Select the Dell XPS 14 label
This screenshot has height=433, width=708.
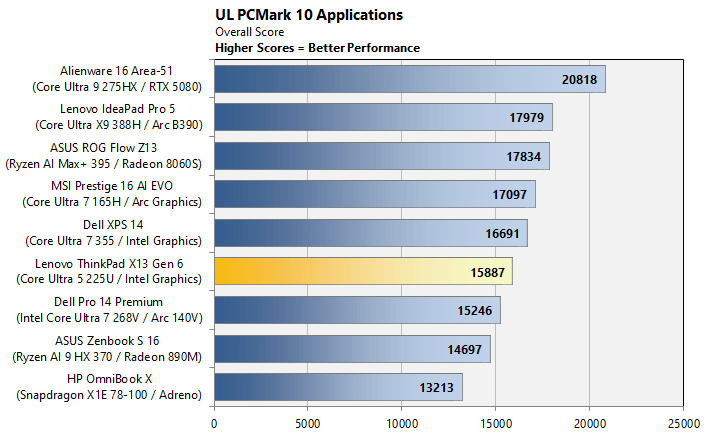(x=113, y=225)
